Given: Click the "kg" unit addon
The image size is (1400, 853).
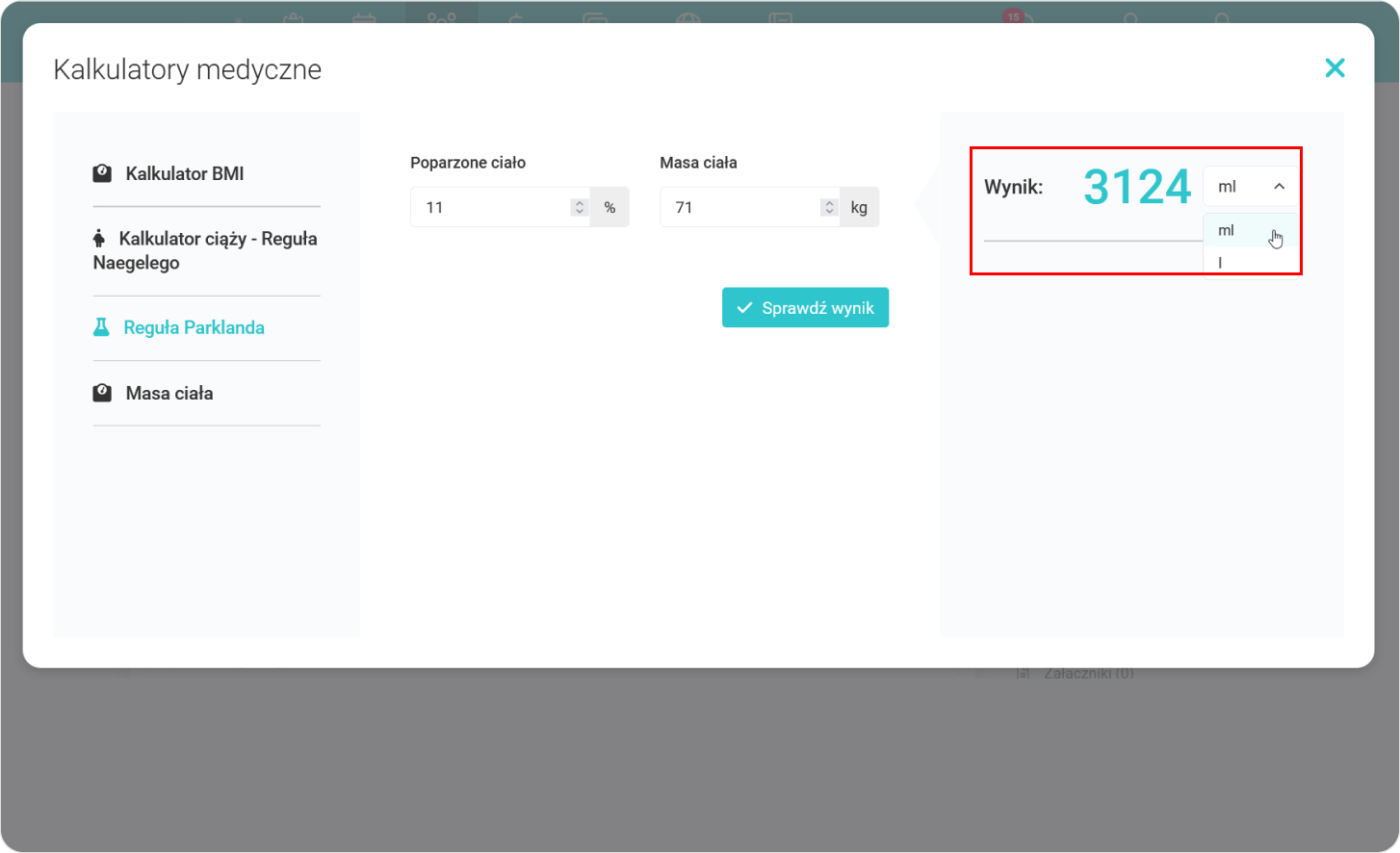Looking at the screenshot, I should 859,207.
